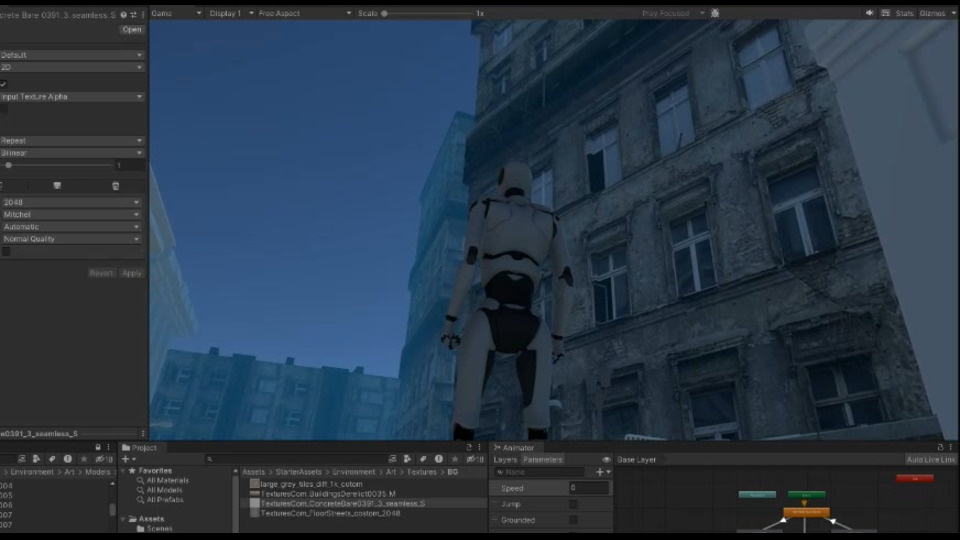Click the Open button in Inspector
This screenshot has width=960, height=540.
point(132,29)
